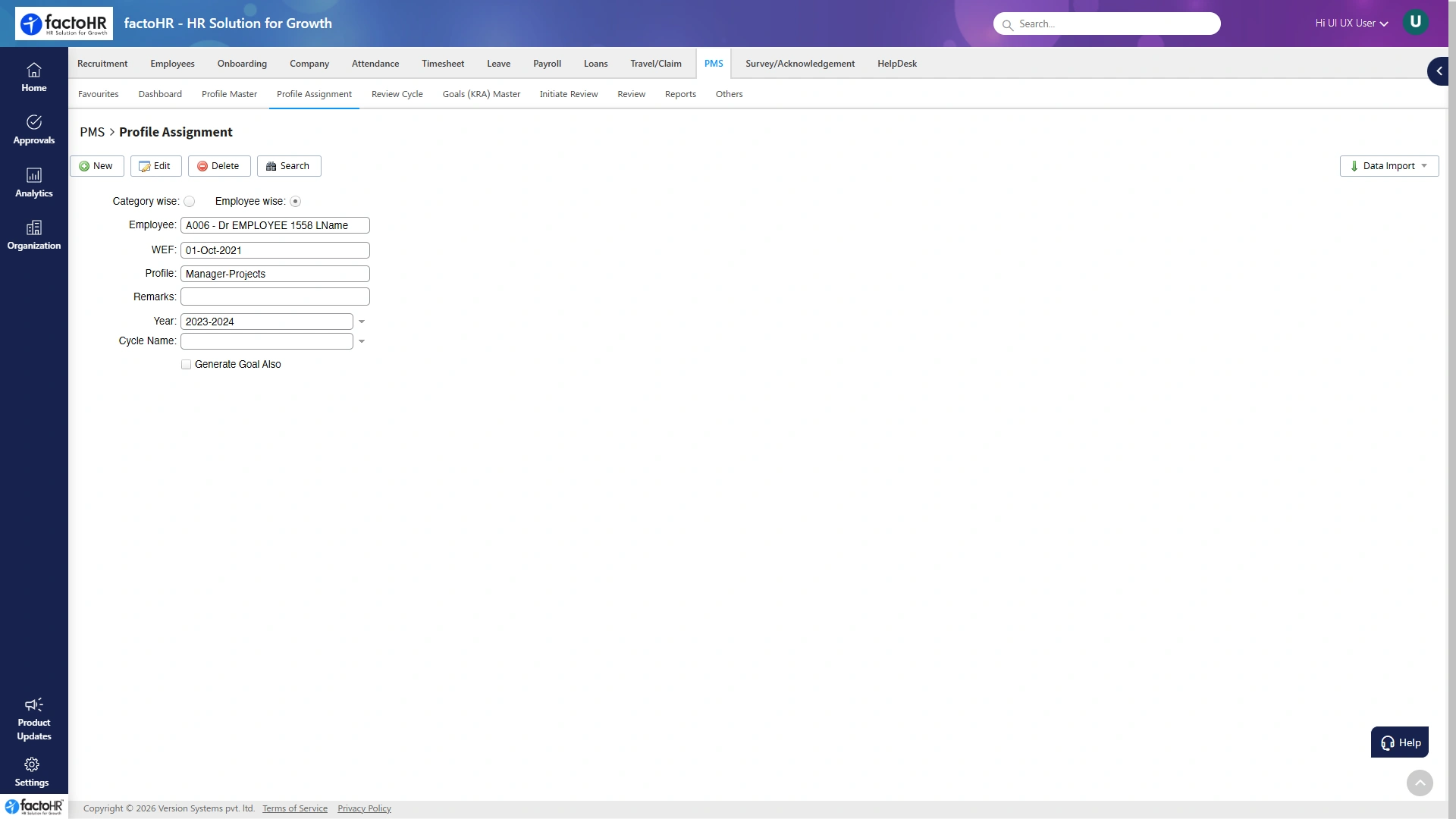Screen dimensions: 1456x819
Task: Click the Edit button
Action: point(155,166)
